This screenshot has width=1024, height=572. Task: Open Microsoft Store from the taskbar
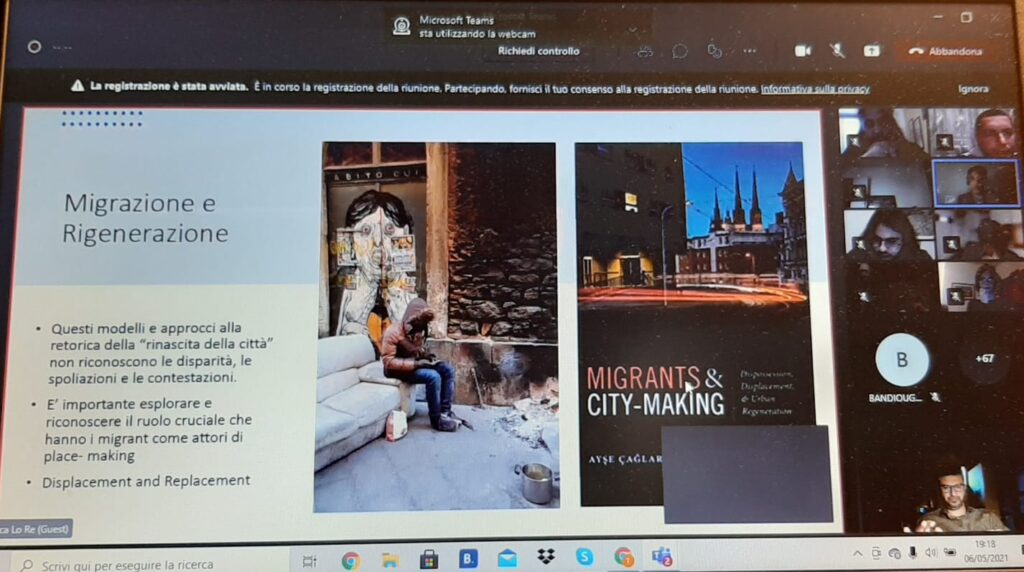428,559
